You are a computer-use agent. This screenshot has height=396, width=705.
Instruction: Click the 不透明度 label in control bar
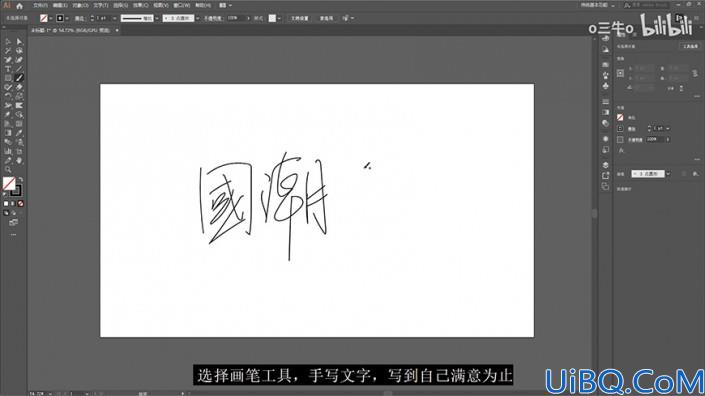pyautogui.click(x=212, y=18)
